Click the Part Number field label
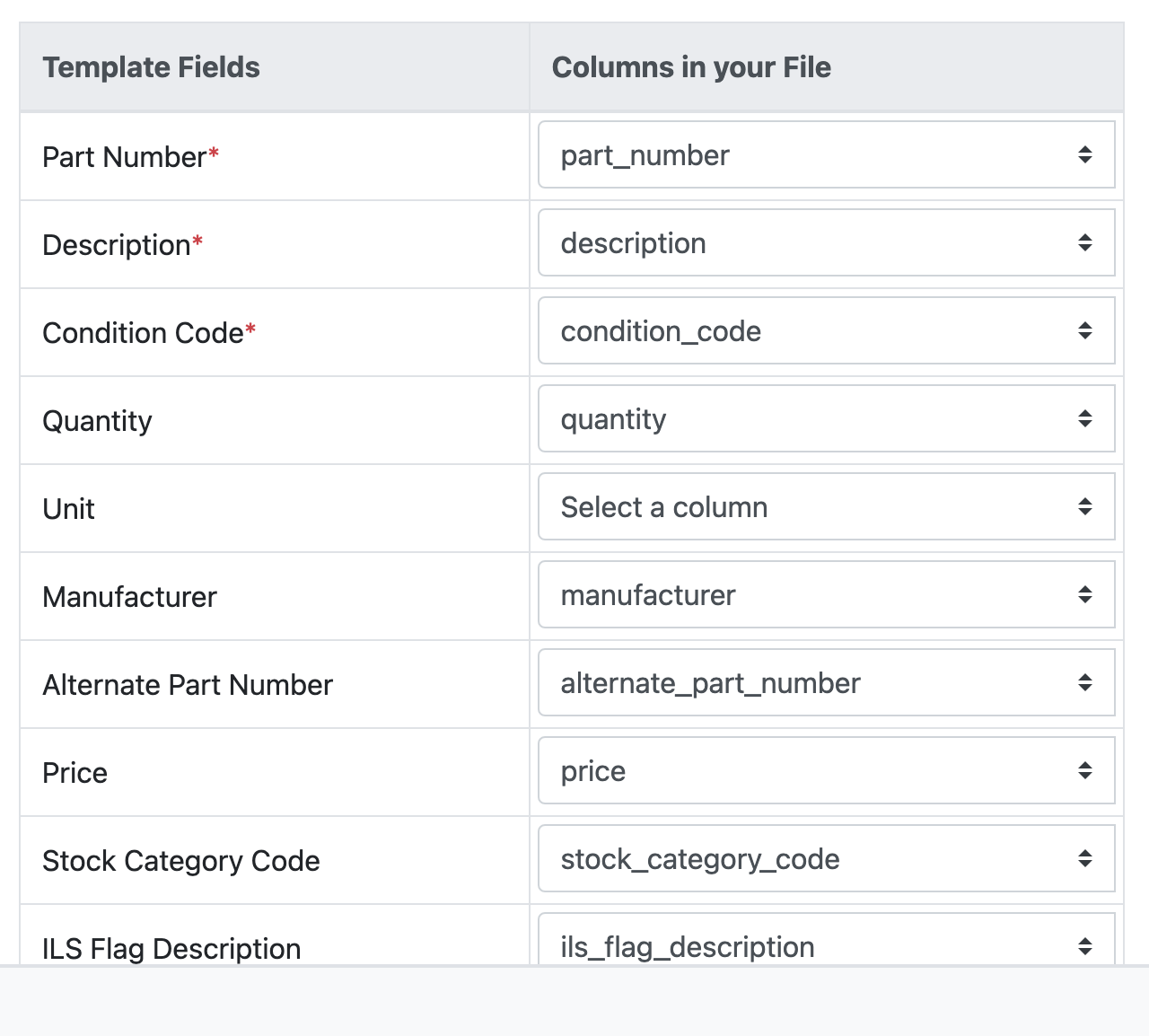The height and width of the screenshot is (1036, 1149). click(125, 157)
